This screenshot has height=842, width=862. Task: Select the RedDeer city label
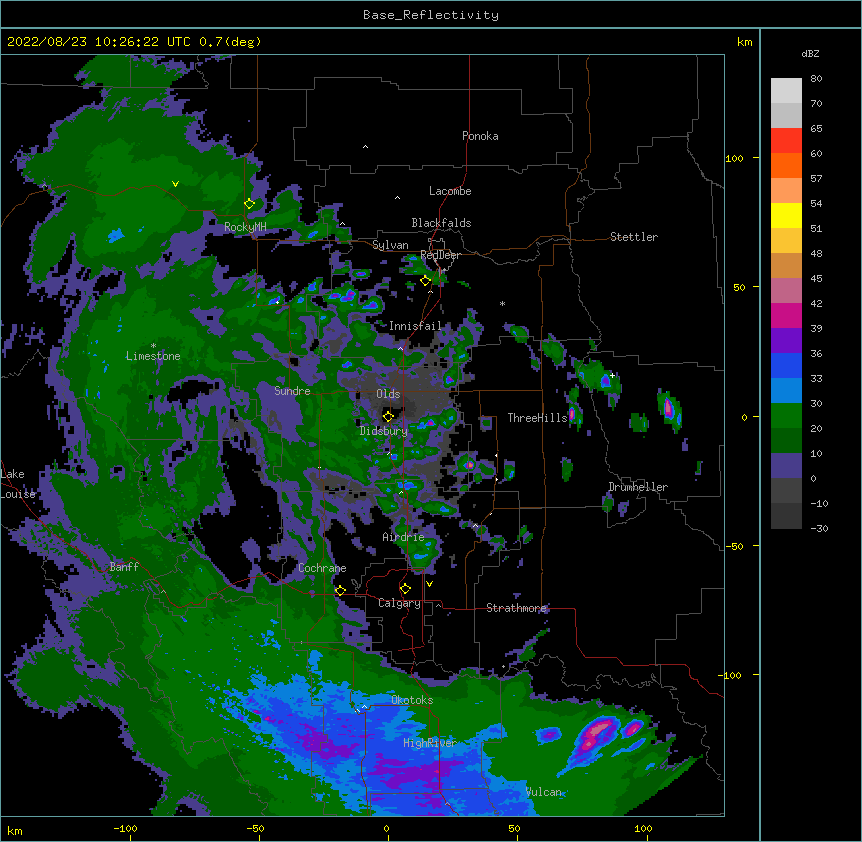440,255
